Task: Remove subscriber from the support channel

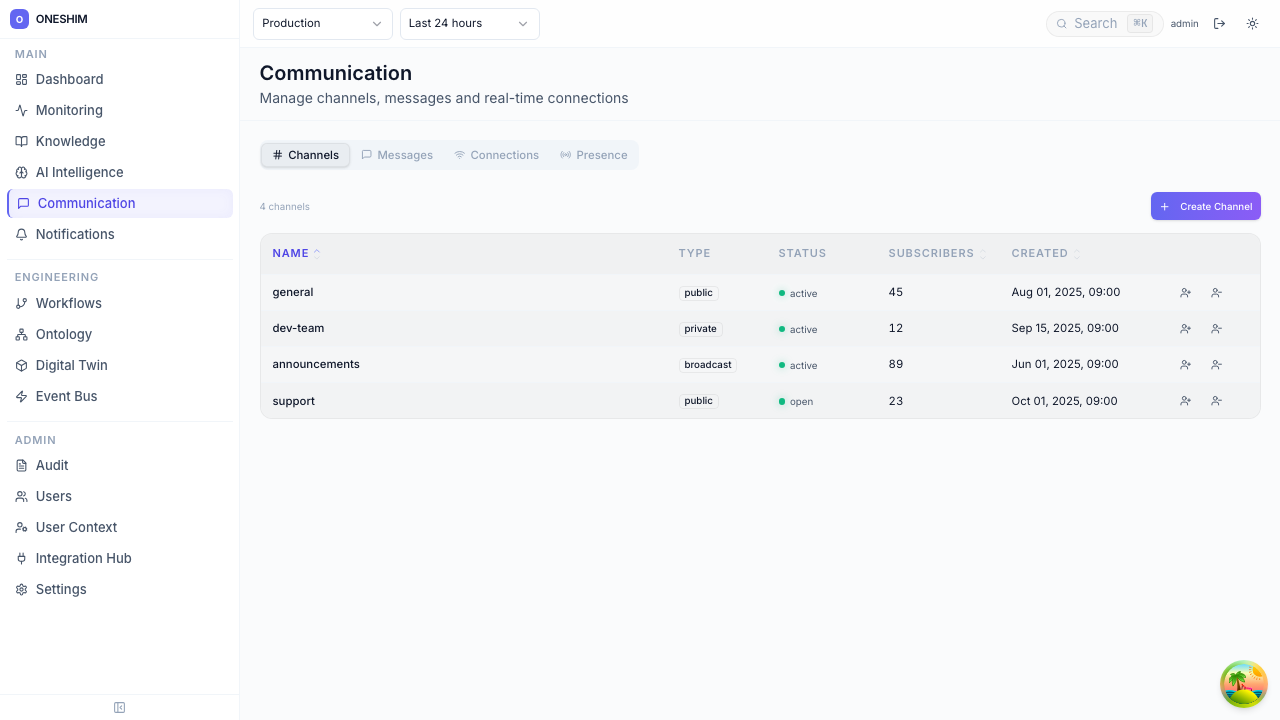Action: pos(1216,401)
